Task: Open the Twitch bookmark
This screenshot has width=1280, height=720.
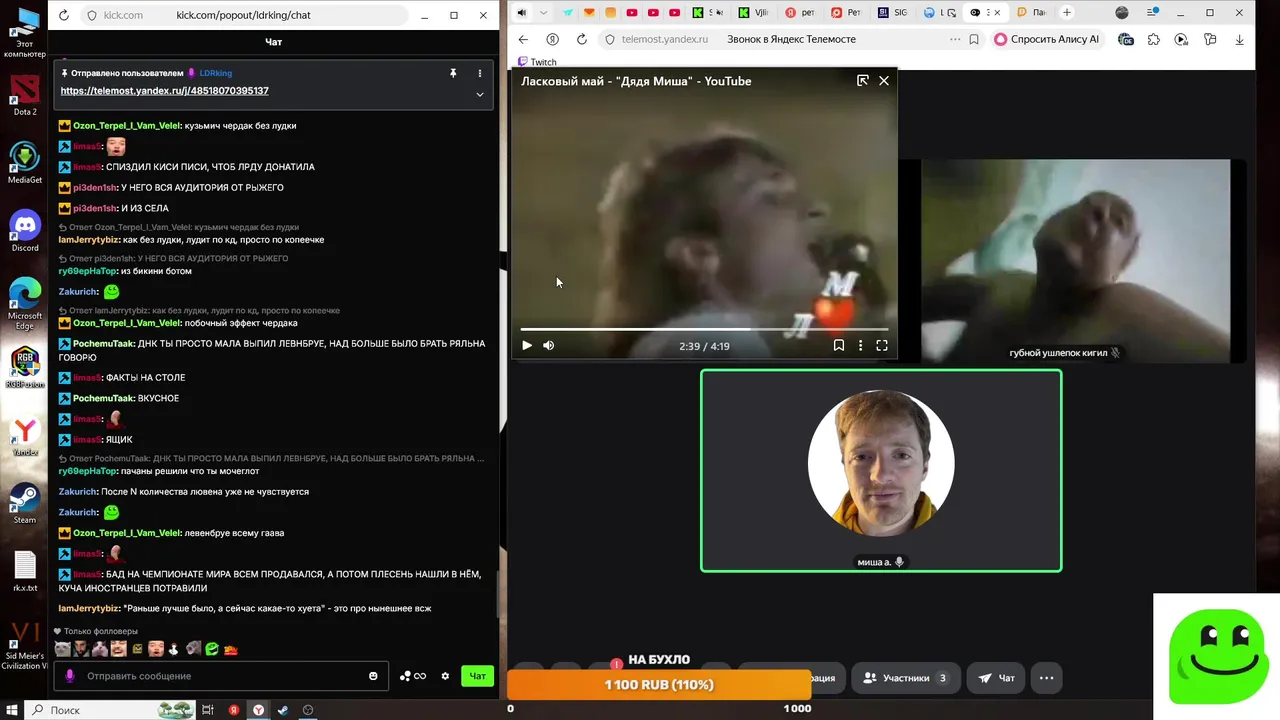Action: click(537, 62)
